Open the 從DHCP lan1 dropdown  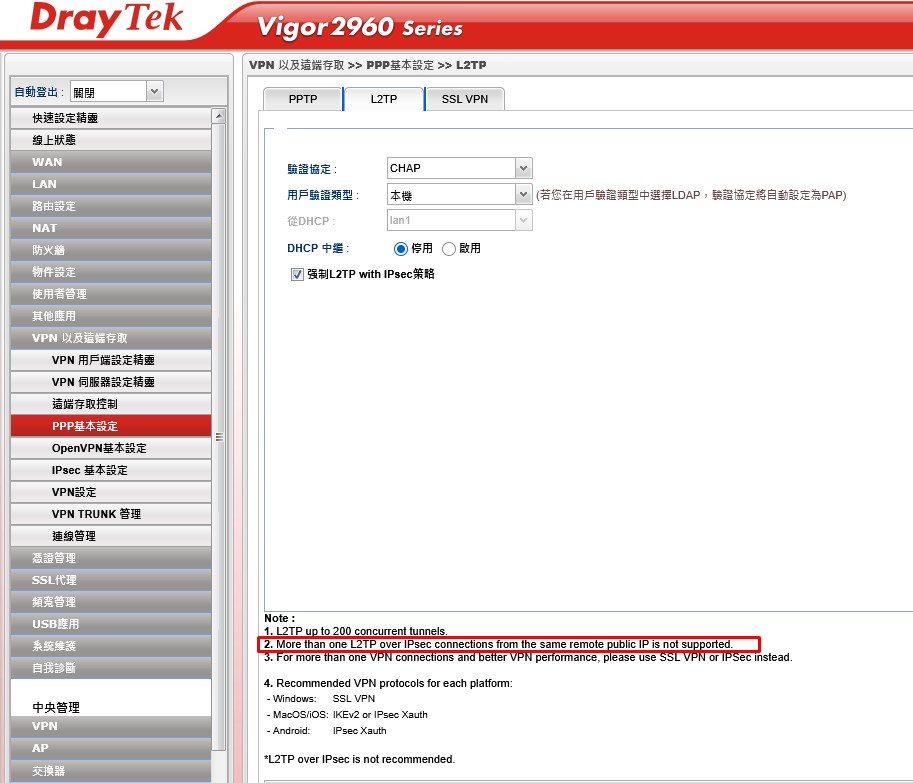pos(459,221)
